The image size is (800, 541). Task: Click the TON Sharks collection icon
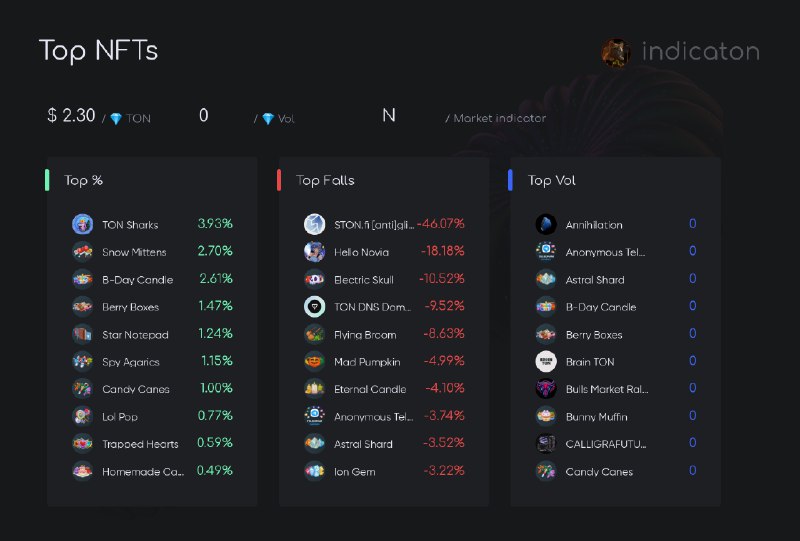pos(82,224)
